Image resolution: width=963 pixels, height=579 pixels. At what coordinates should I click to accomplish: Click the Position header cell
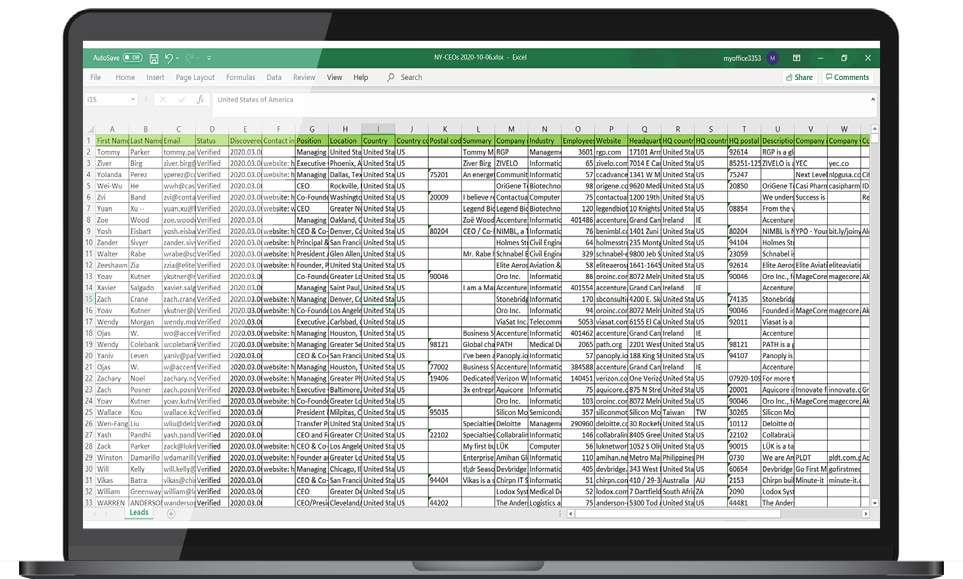coord(312,141)
